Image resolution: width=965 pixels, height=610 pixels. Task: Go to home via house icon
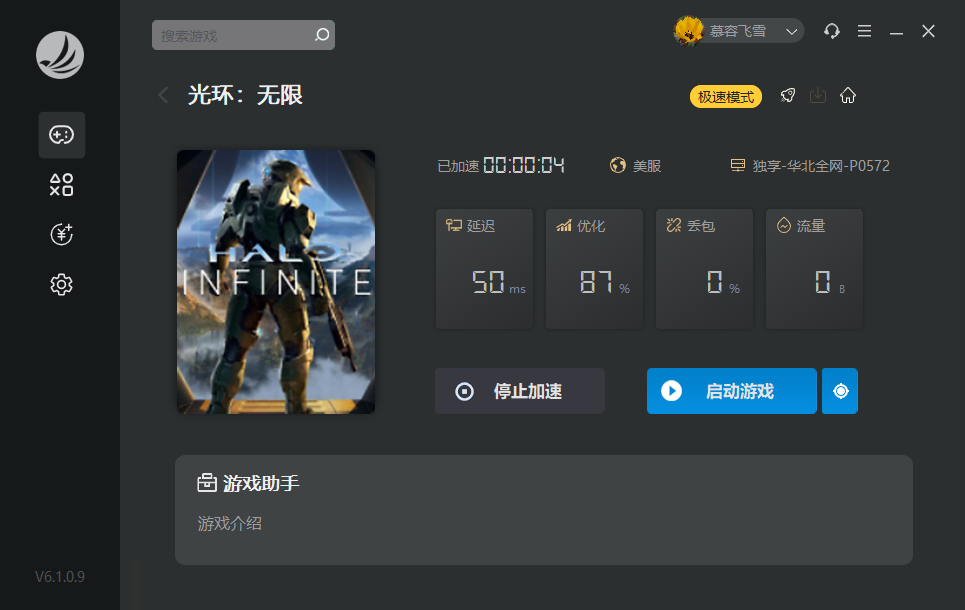tap(848, 95)
